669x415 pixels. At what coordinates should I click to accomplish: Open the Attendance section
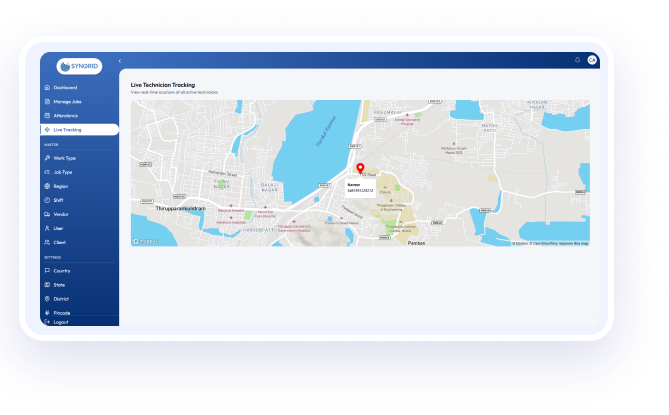(66, 115)
